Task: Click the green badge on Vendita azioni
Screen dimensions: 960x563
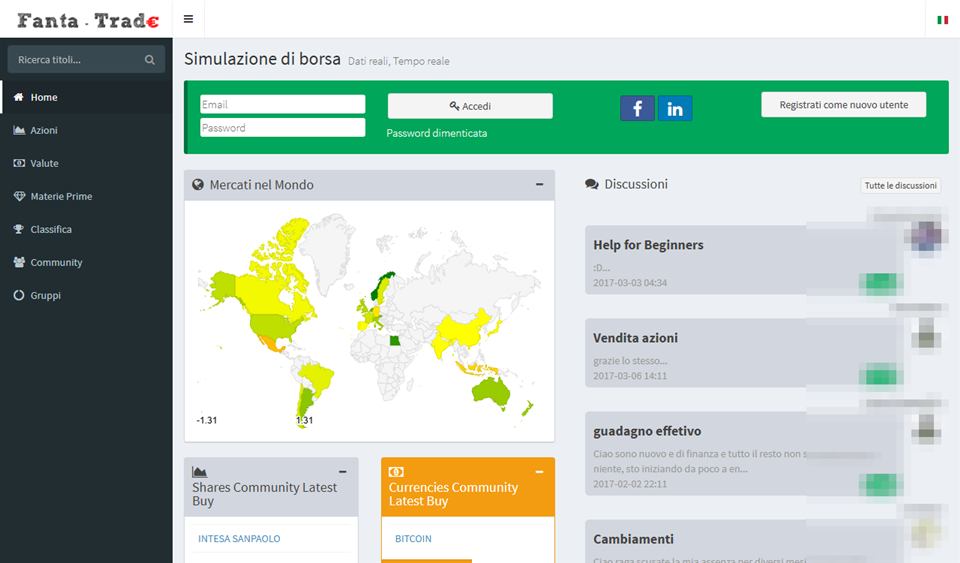Action: [x=881, y=376]
